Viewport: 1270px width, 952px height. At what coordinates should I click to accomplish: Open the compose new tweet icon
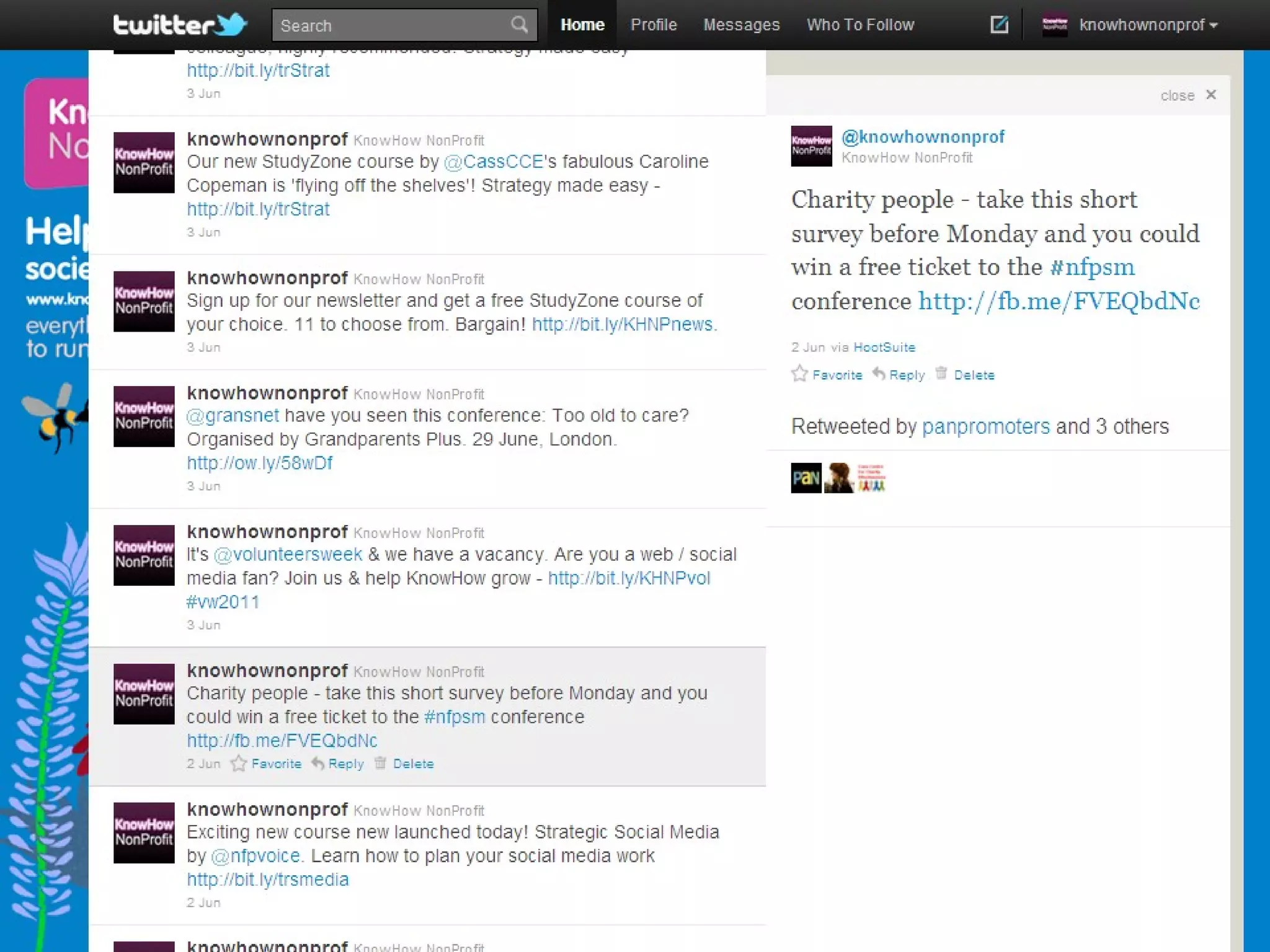pyautogui.click(x=999, y=25)
